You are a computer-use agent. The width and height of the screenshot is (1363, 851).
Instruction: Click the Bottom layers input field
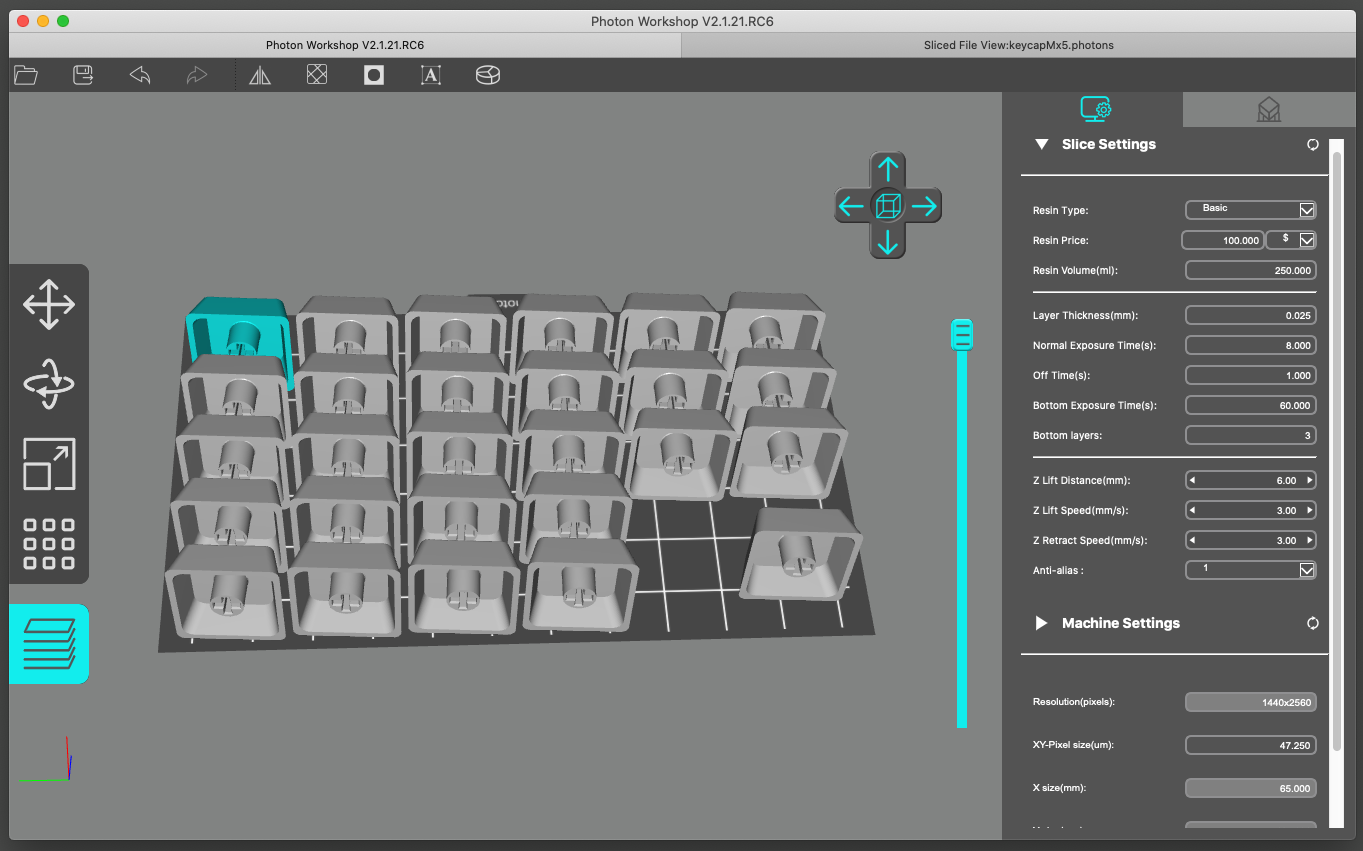tap(1251, 435)
